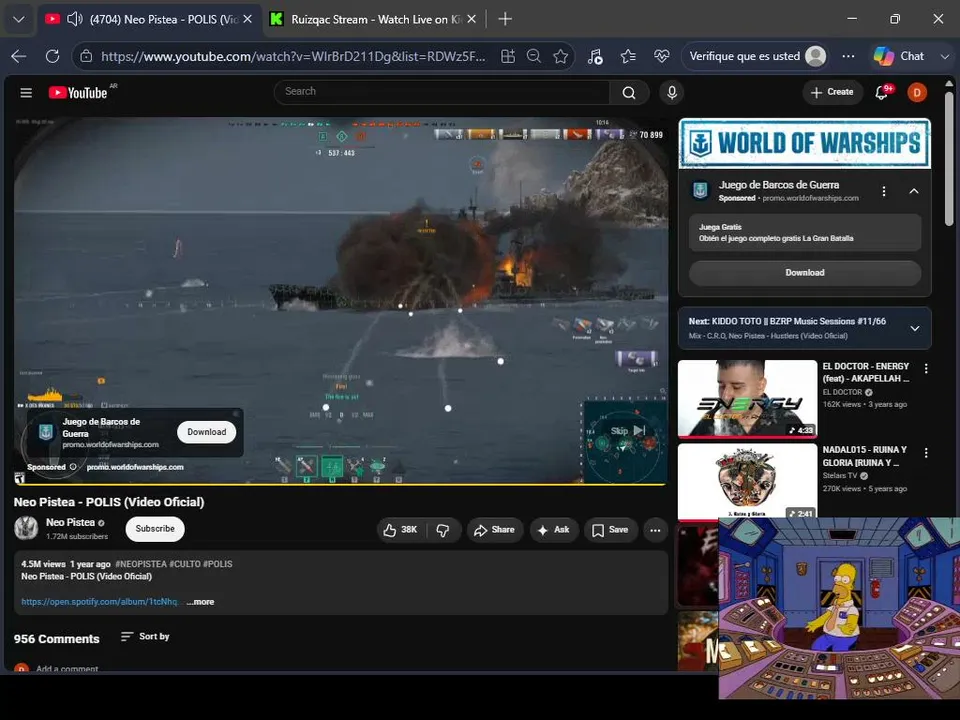The width and height of the screenshot is (960, 720).
Task: Open zoom control in address bar
Action: tap(534, 56)
